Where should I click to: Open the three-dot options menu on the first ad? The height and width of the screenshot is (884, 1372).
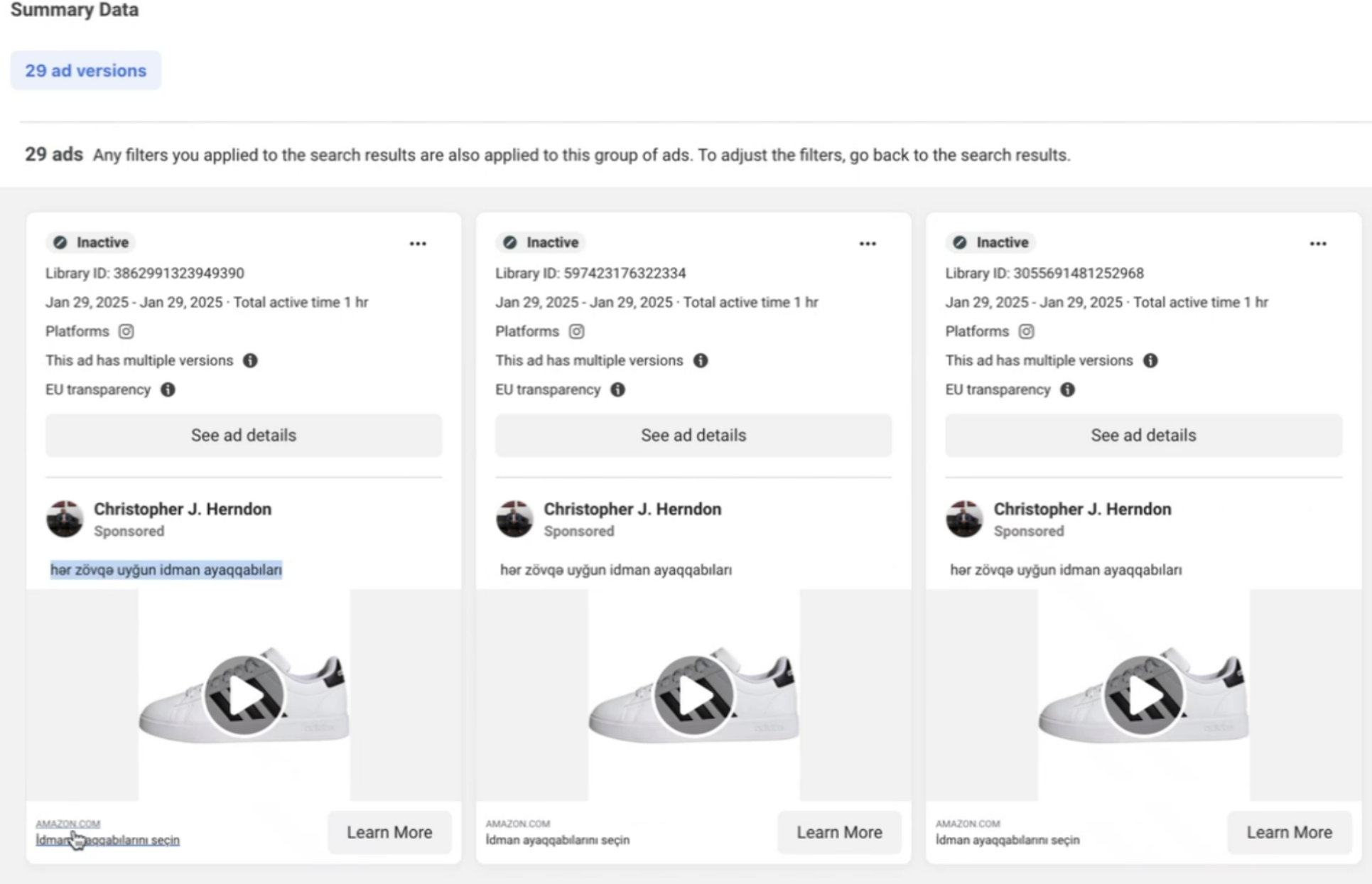tap(418, 243)
